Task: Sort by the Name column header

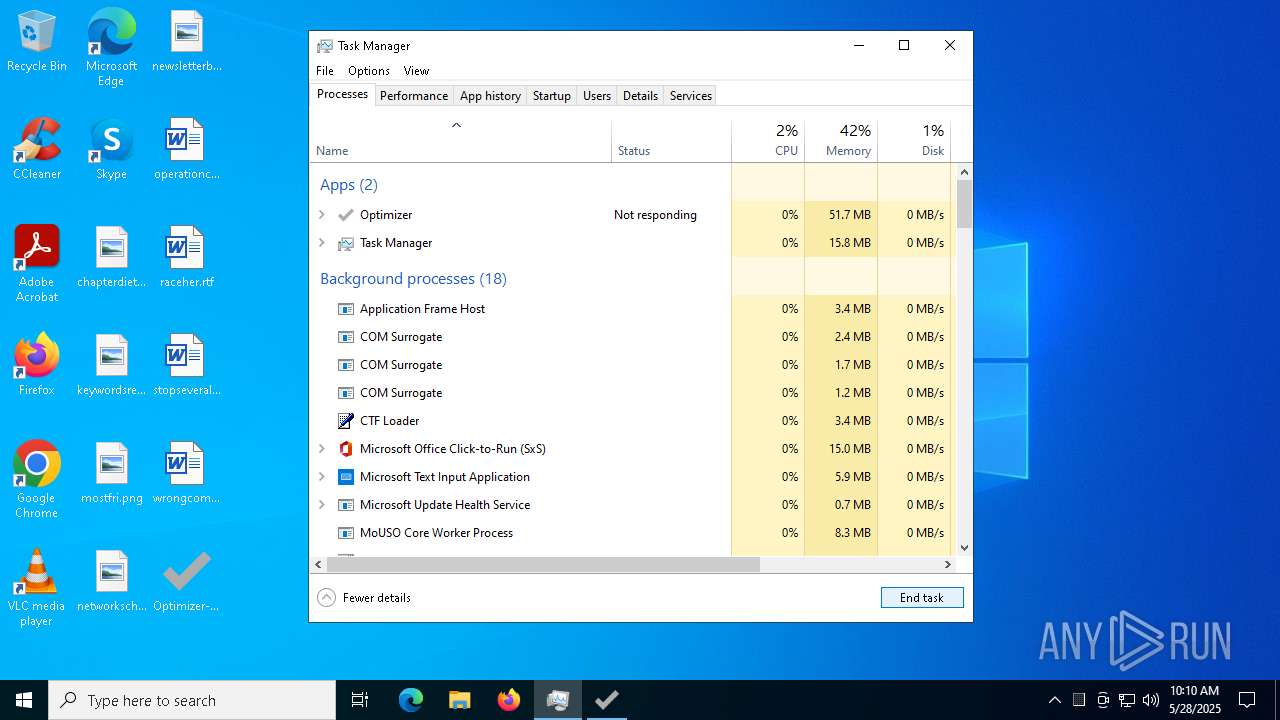Action: 460,141
